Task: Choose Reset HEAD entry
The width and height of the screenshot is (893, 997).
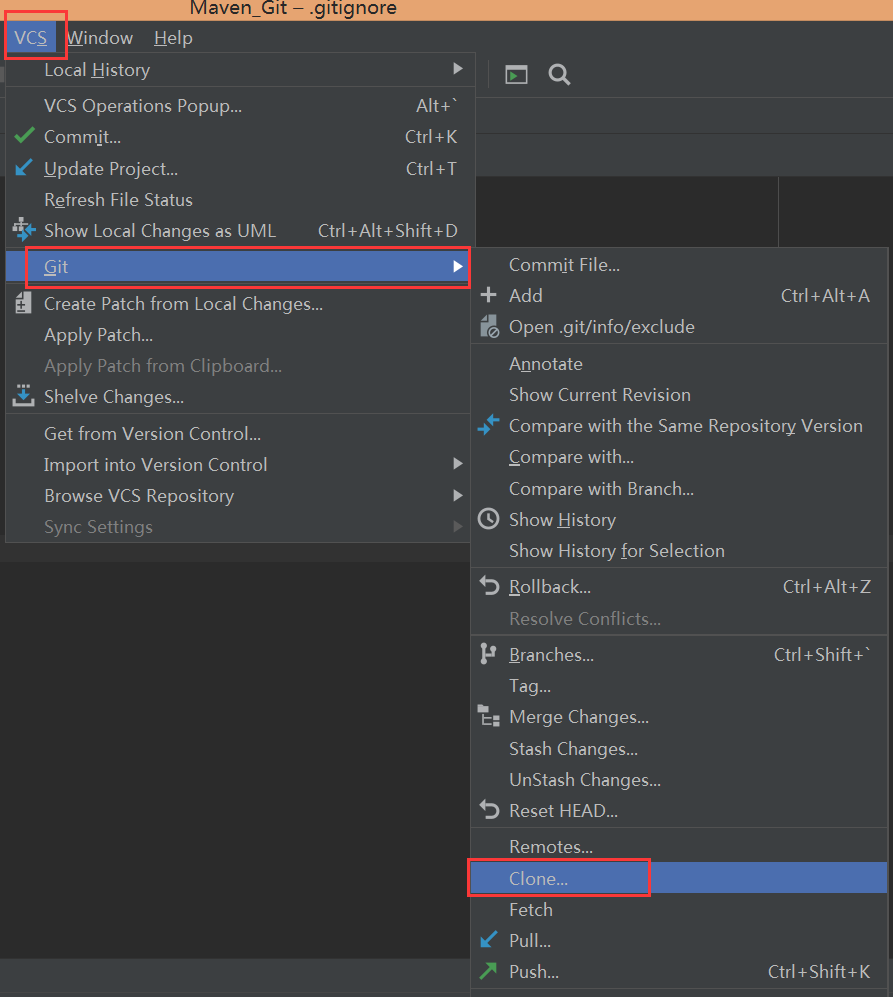Action: point(679,811)
